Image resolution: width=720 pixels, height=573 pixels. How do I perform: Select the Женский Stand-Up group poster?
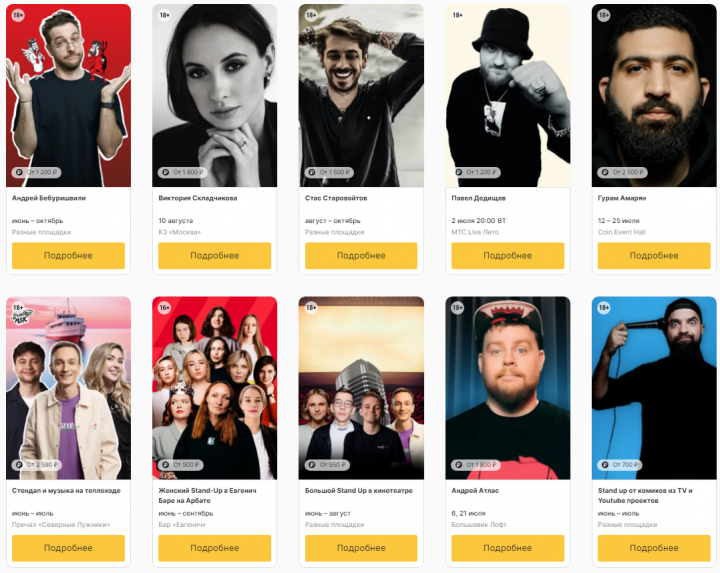(214, 388)
